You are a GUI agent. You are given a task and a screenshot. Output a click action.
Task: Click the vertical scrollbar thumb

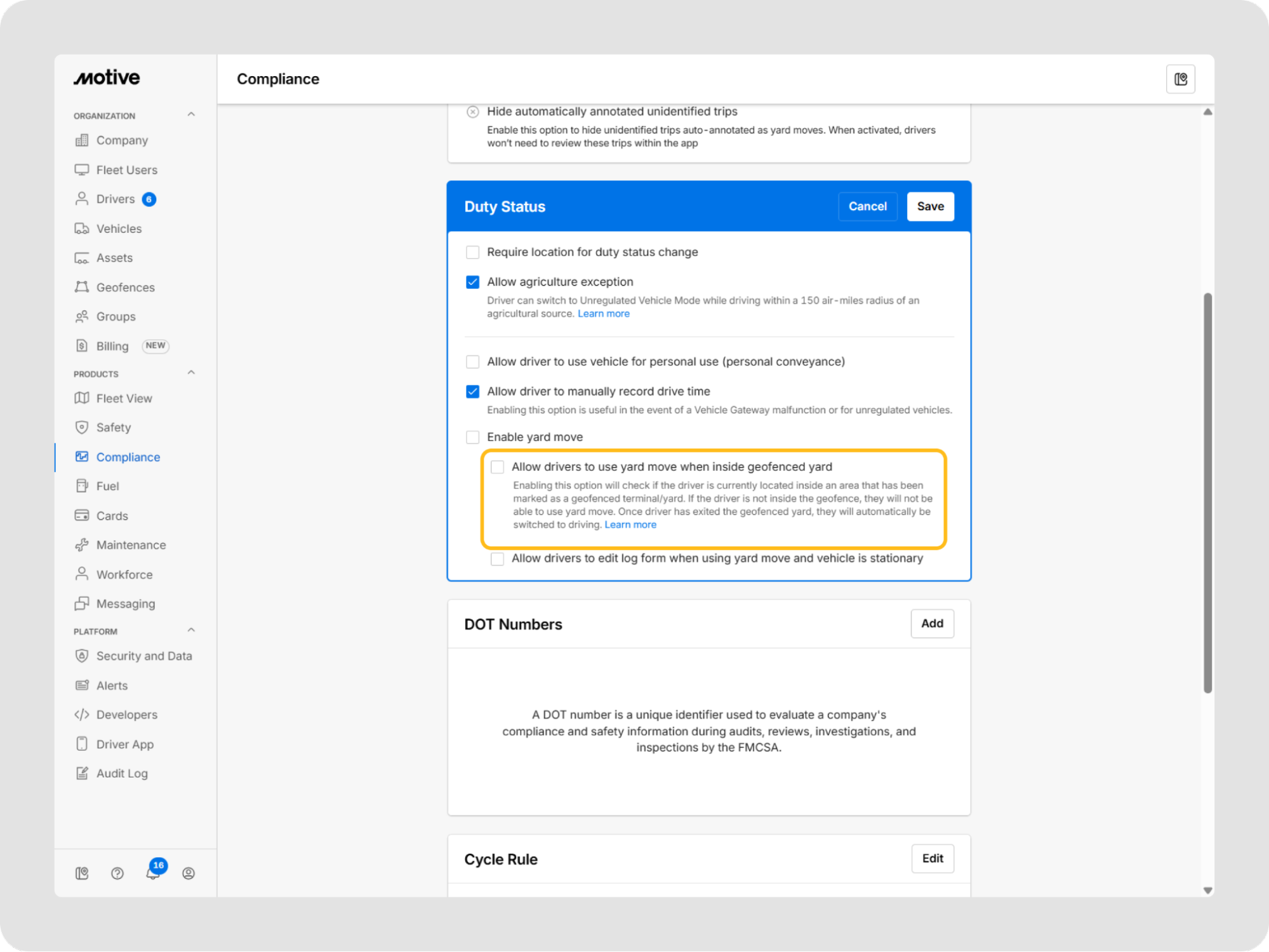[1207, 493]
